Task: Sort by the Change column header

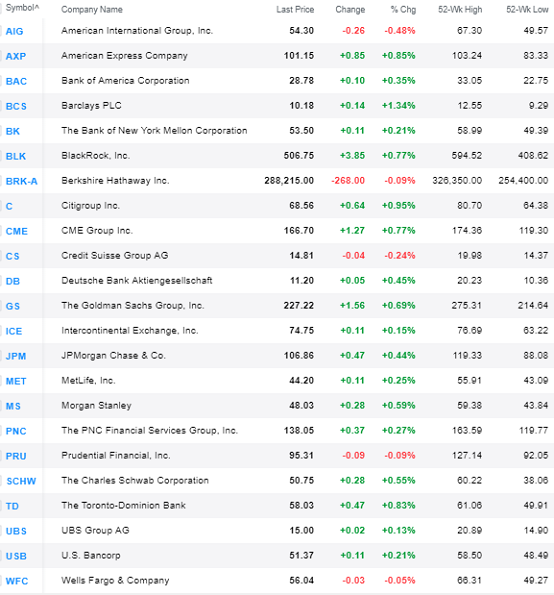Action: 350,9
